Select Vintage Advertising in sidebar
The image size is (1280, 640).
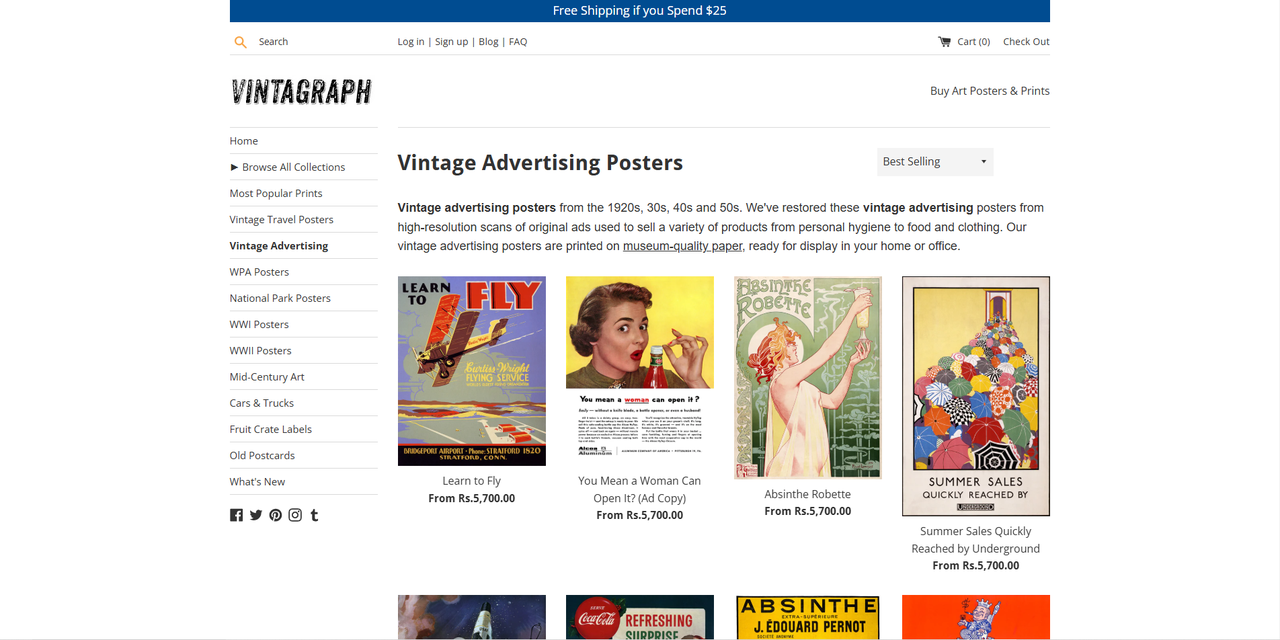point(279,245)
